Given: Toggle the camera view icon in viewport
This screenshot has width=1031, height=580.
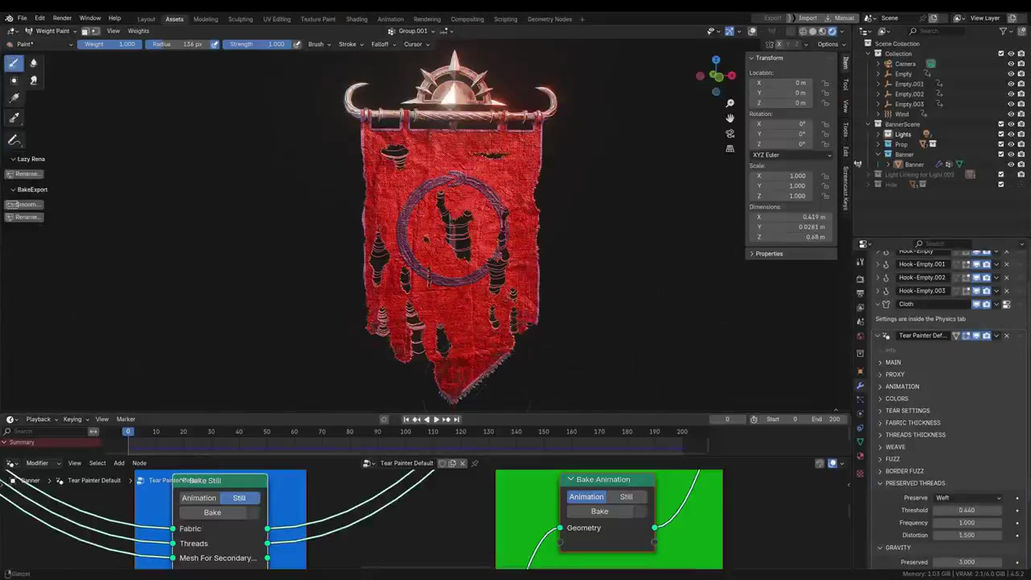Looking at the screenshot, I should coord(730,133).
